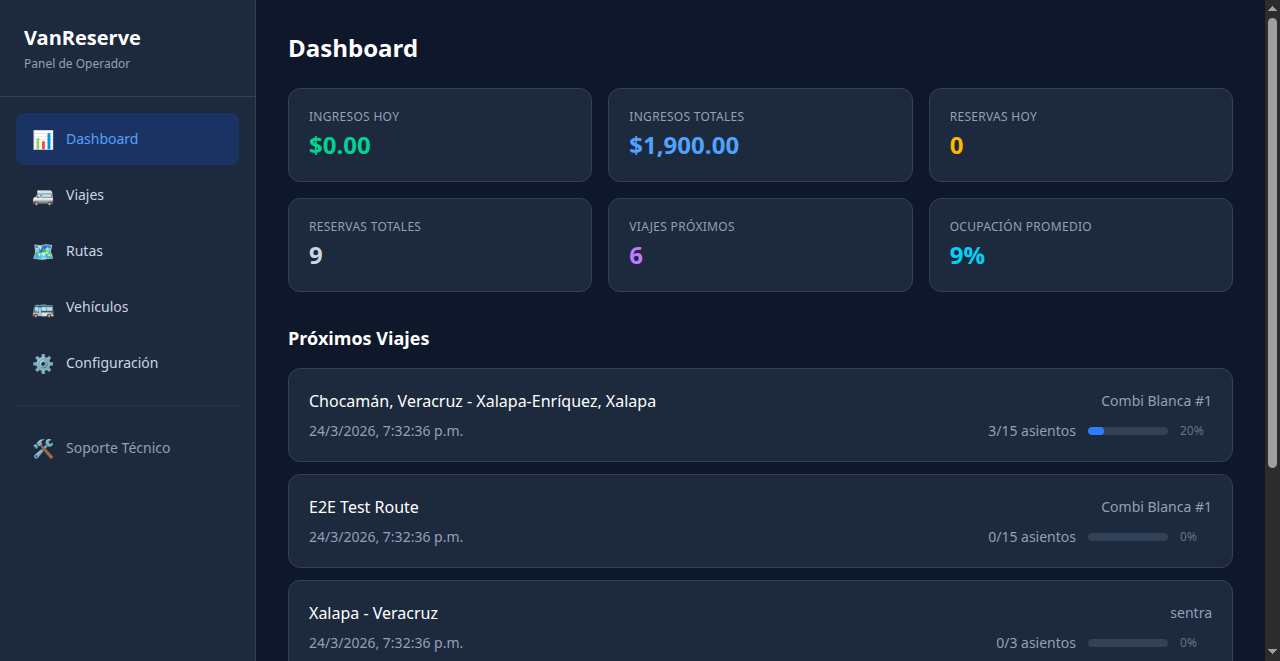Go to Rutas section
The image size is (1280, 661).
click(x=84, y=251)
